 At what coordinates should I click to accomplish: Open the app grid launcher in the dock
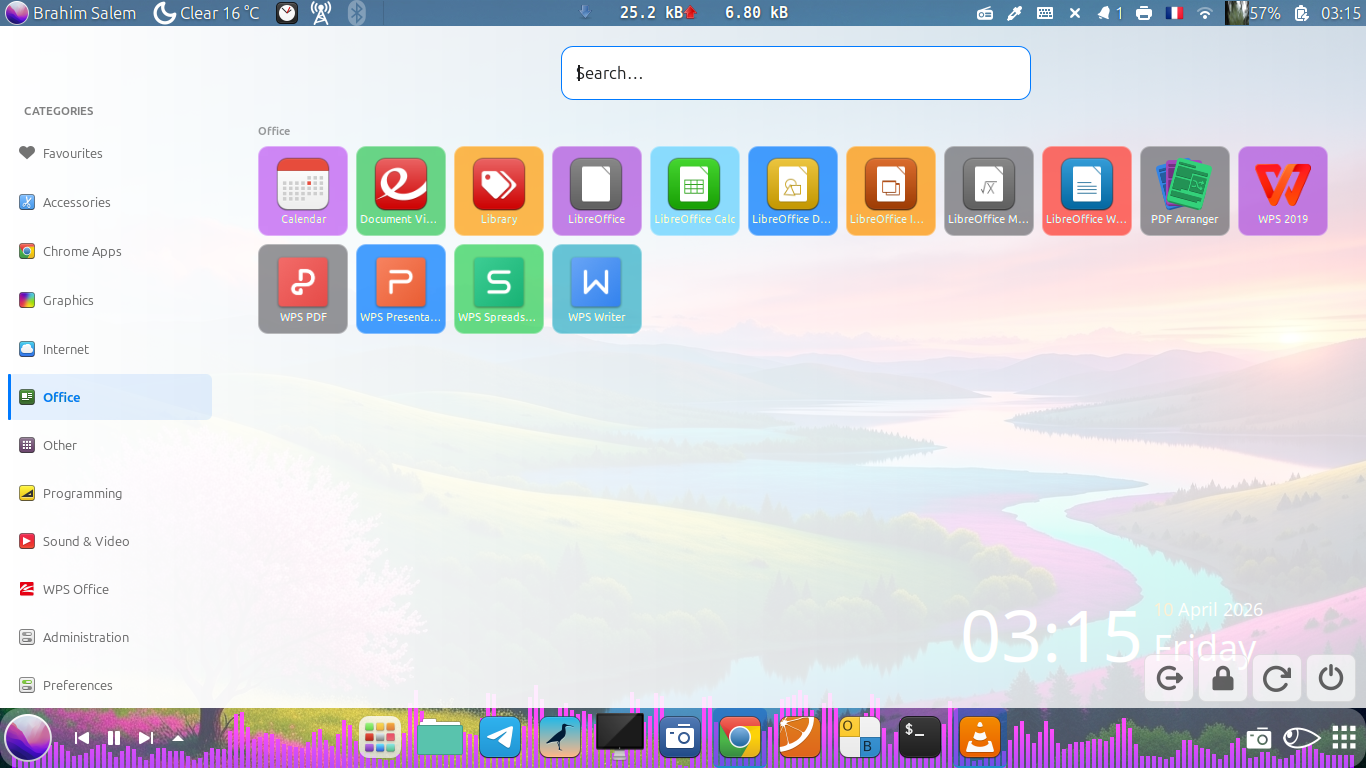click(x=380, y=738)
